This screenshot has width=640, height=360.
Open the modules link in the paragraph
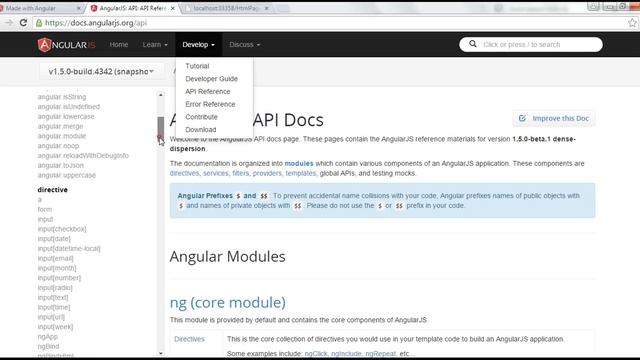pyautogui.click(x=299, y=163)
